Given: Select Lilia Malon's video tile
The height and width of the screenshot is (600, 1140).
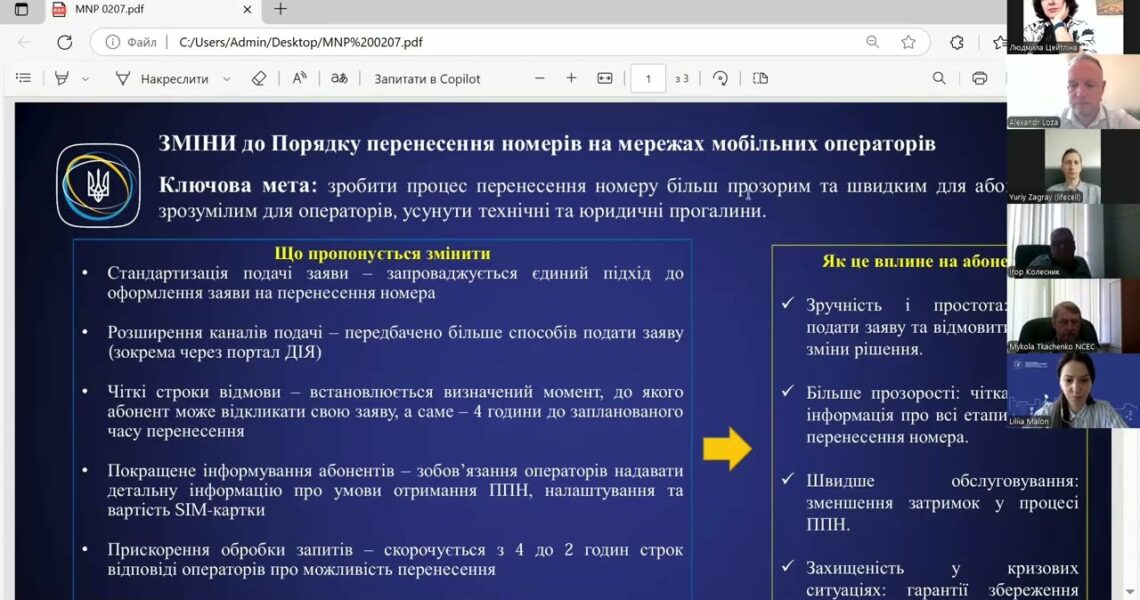Looking at the screenshot, I should [x=1073, y=391].
